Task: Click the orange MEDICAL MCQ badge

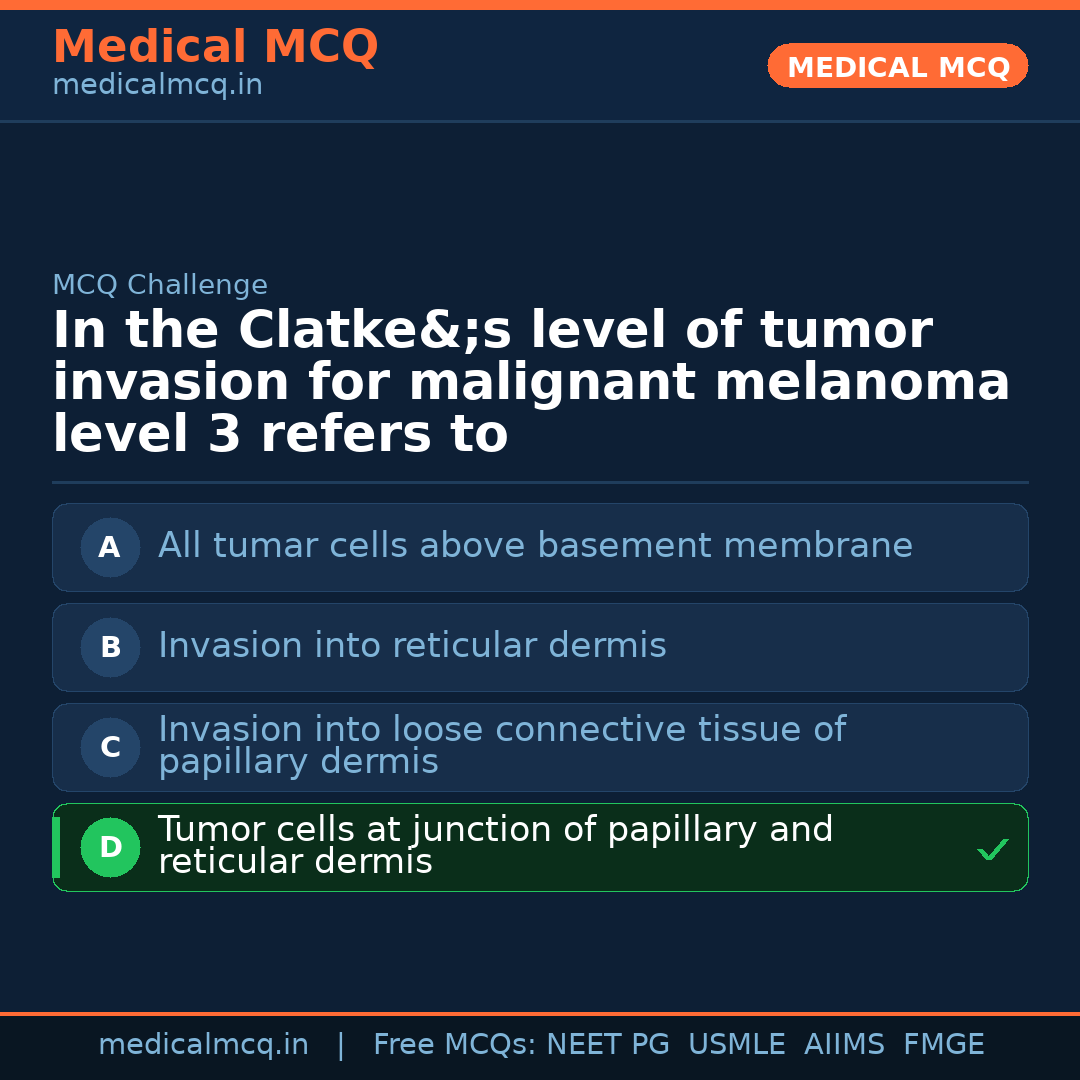Action: [897, 67]
